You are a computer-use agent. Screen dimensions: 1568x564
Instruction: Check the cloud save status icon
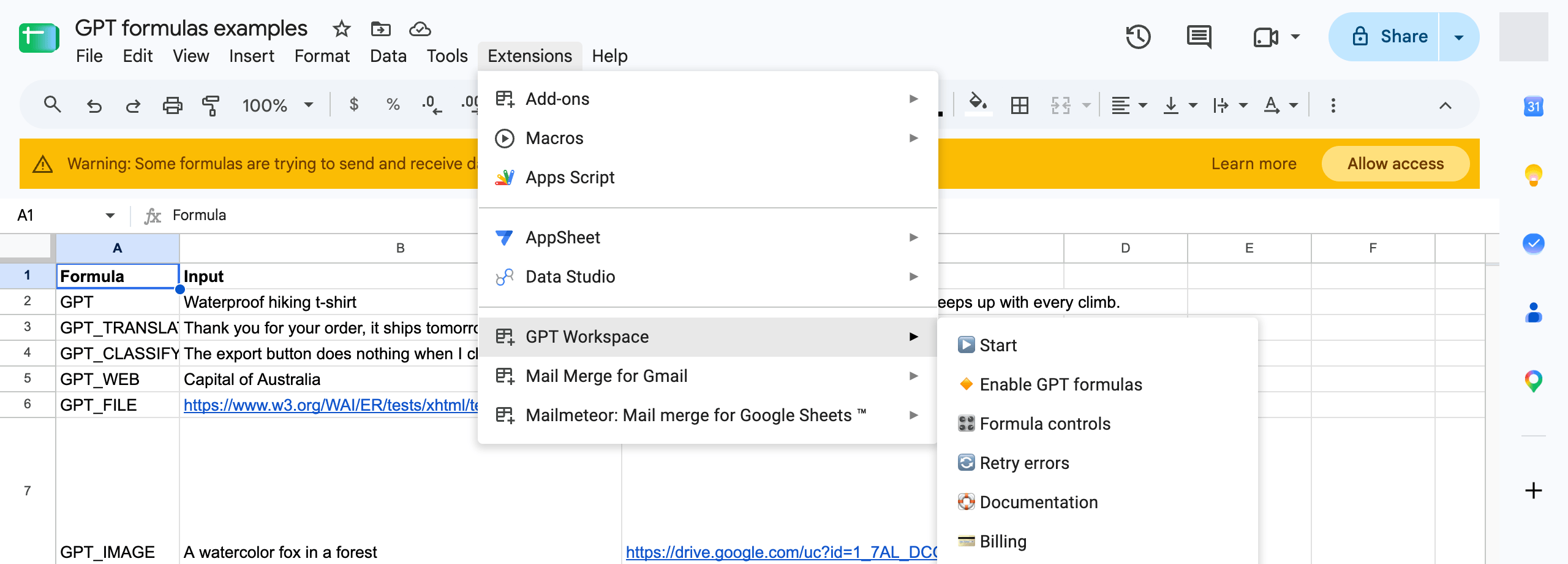point(420,29)
